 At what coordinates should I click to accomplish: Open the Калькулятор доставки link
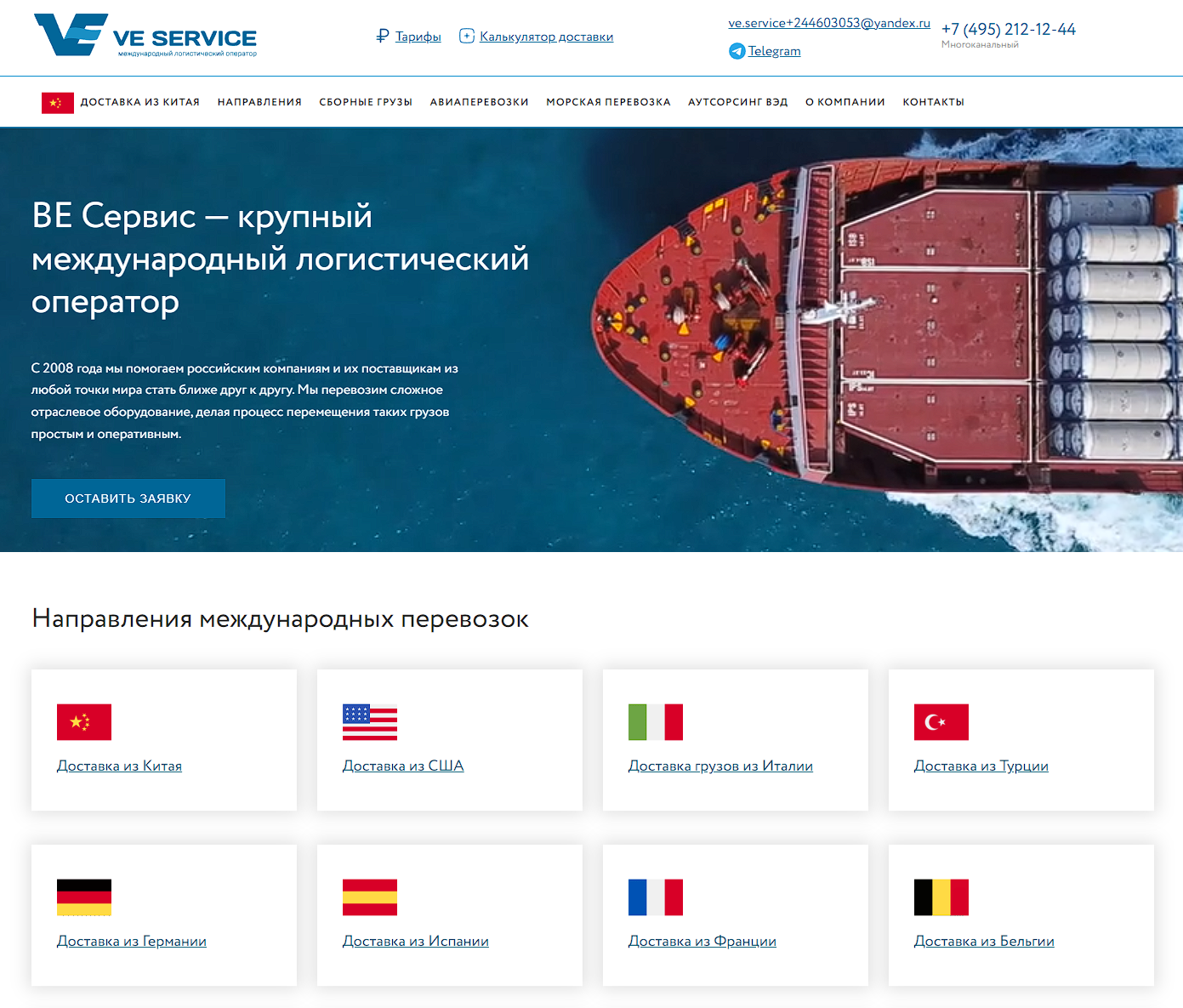coord(546,37)
